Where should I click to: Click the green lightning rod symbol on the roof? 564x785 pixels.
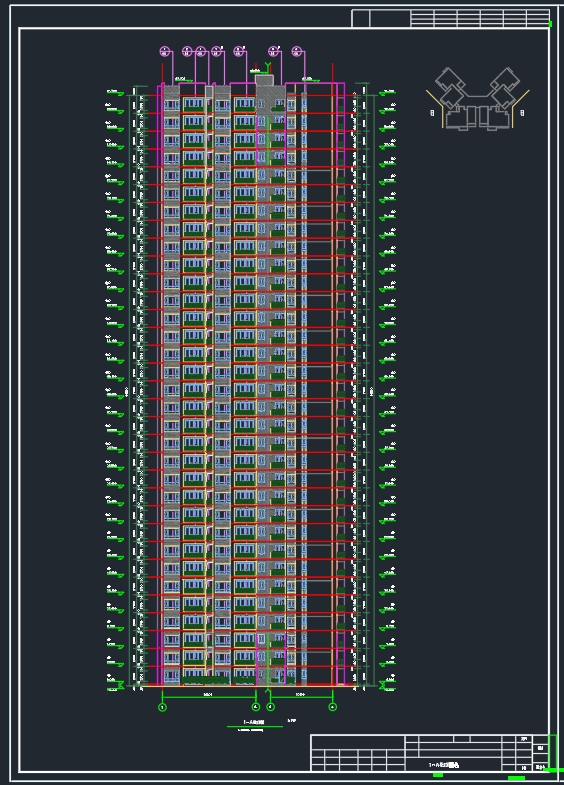pos(268,67)
